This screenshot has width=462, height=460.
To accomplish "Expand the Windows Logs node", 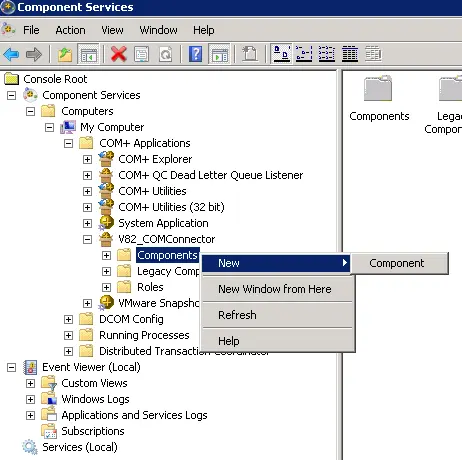I will pyautogui.click(x=30, y=399).
